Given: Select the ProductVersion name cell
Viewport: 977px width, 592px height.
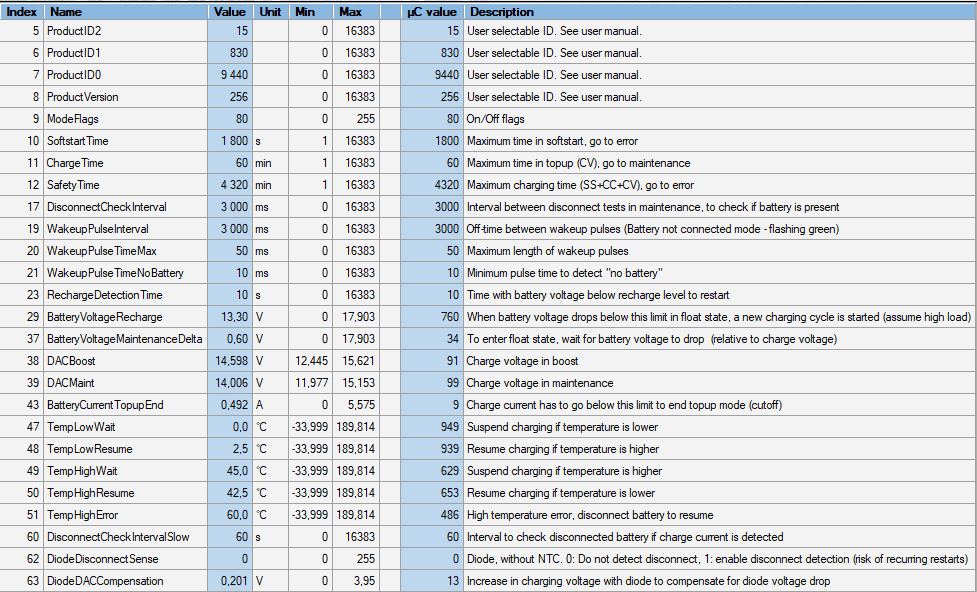Looking at the screenshot, I should 82,97.
